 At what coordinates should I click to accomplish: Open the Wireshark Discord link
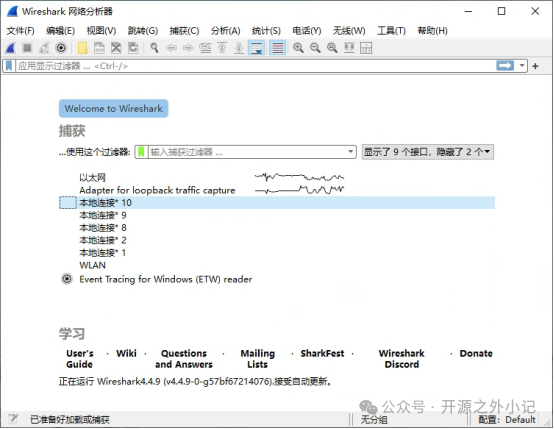point(402,359)
